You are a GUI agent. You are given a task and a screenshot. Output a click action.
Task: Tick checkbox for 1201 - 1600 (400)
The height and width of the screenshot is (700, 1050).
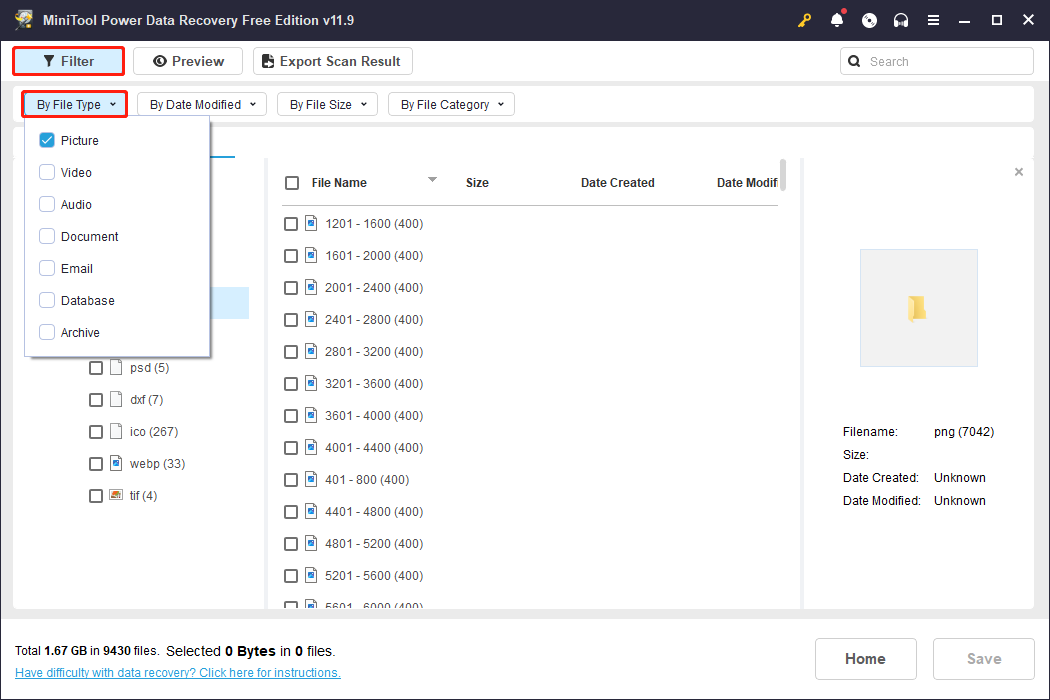click(291, 224)
